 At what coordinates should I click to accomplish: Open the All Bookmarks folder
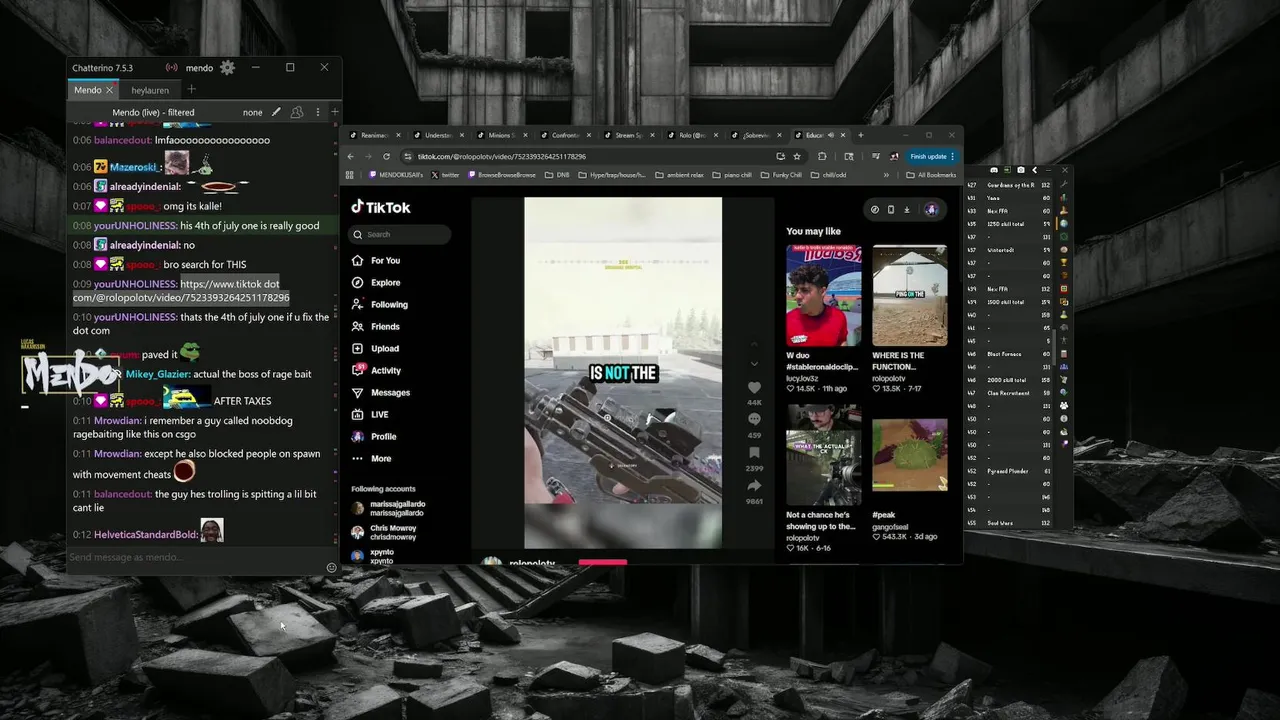[931, 175]
